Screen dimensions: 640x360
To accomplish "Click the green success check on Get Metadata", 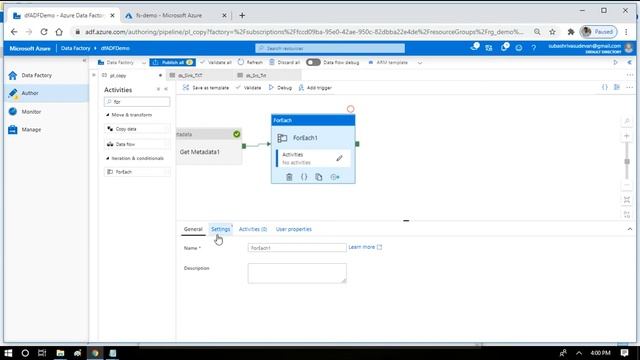I will [x=236, y=134].
